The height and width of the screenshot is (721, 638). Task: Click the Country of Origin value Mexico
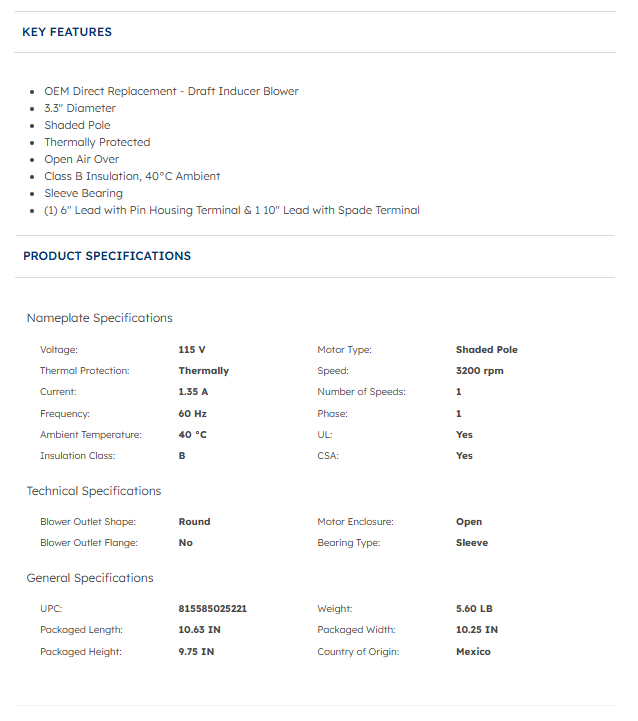tap(473, 651)
